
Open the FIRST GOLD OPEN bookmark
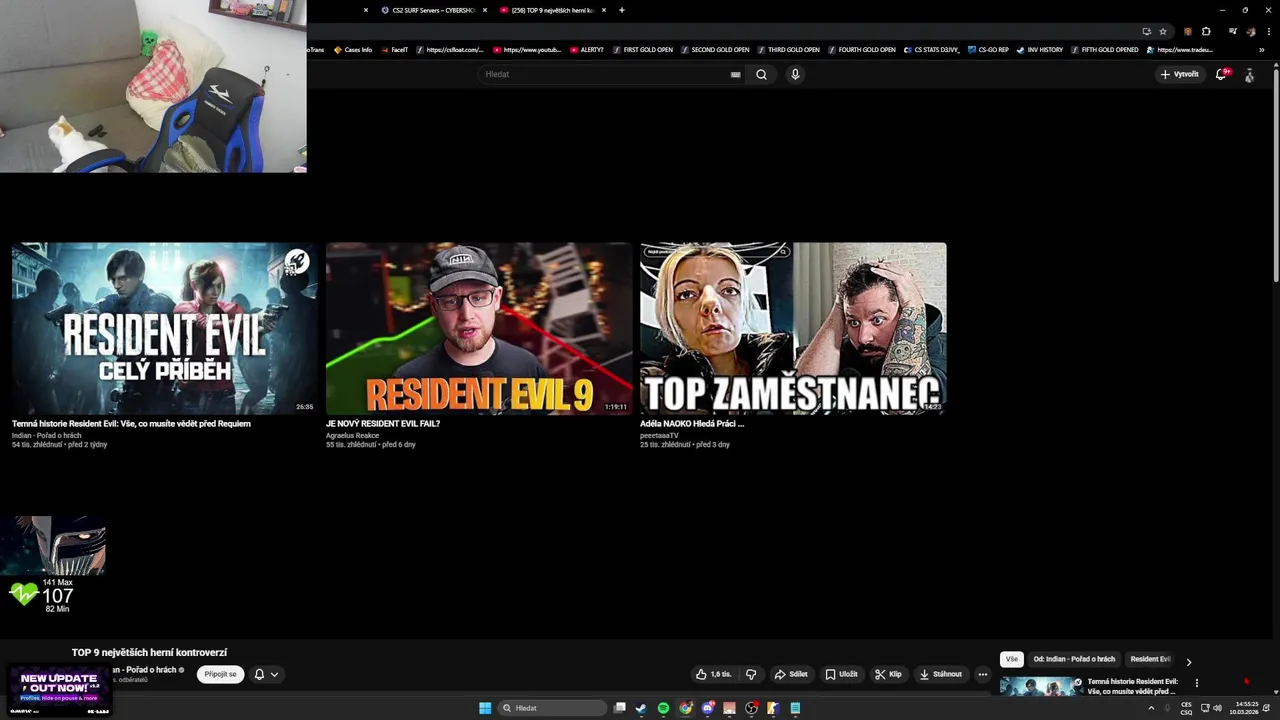[643, 50]
